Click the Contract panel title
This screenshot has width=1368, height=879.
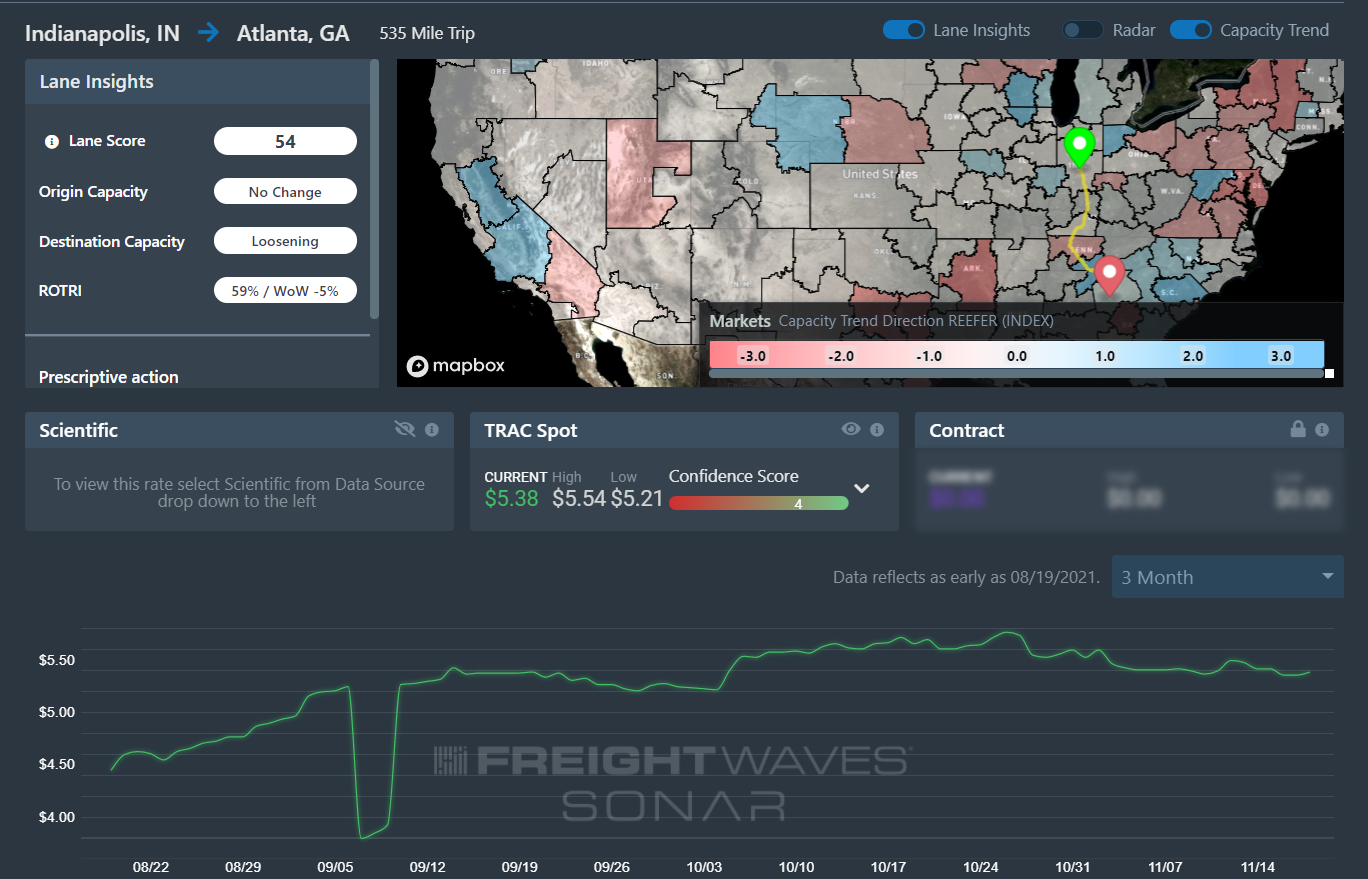(x=967, y=431)
